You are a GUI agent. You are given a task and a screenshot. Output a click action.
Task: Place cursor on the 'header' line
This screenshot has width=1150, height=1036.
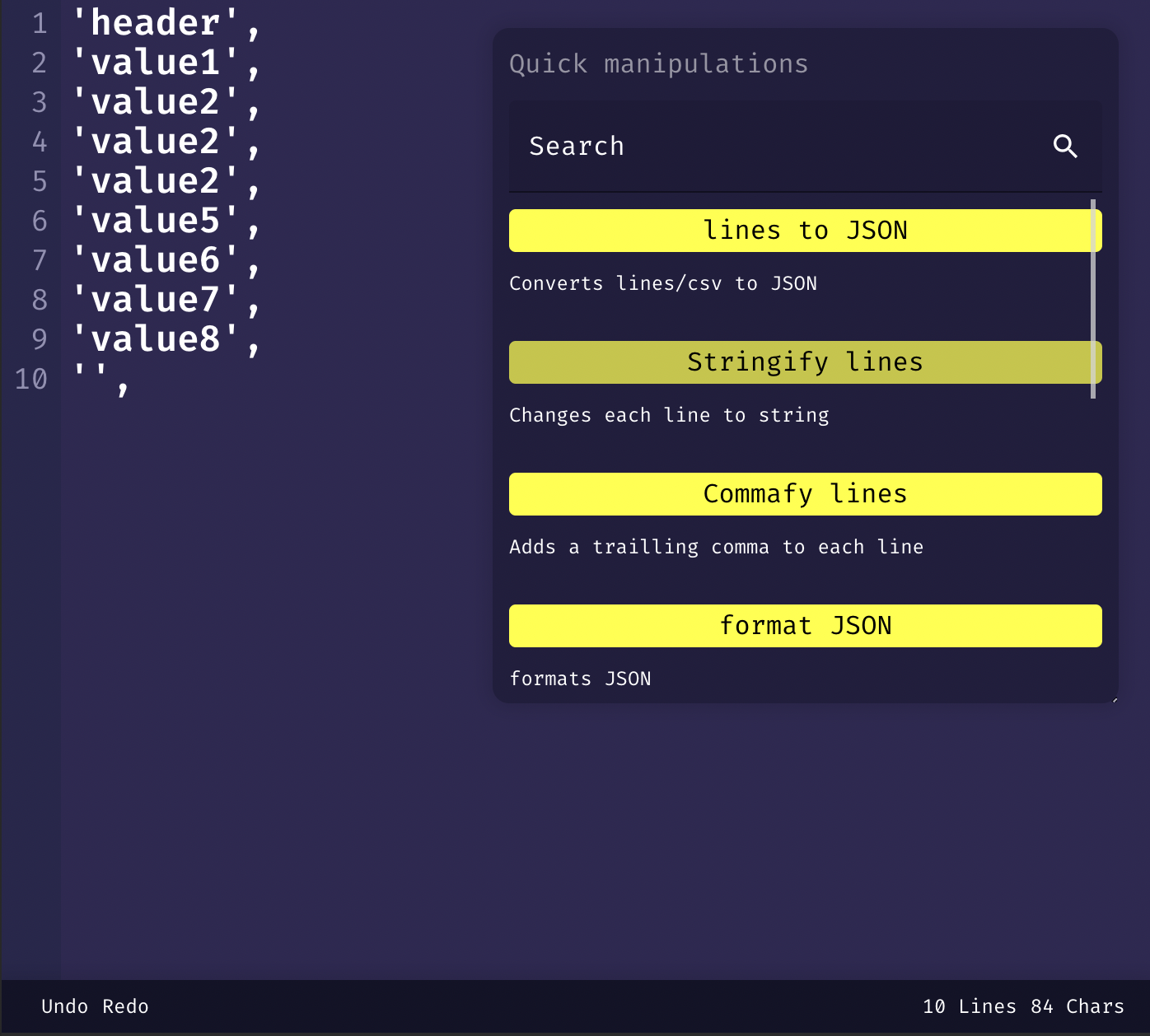[165, 22]
